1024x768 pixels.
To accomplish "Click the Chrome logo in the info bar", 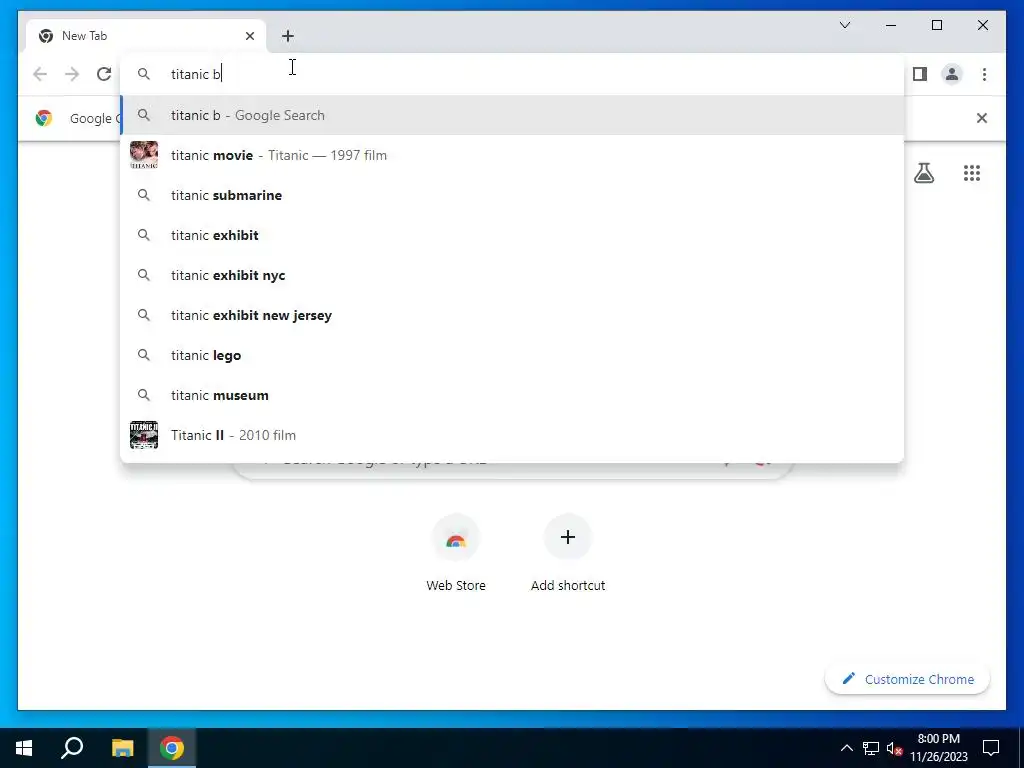I will [44, 118].
